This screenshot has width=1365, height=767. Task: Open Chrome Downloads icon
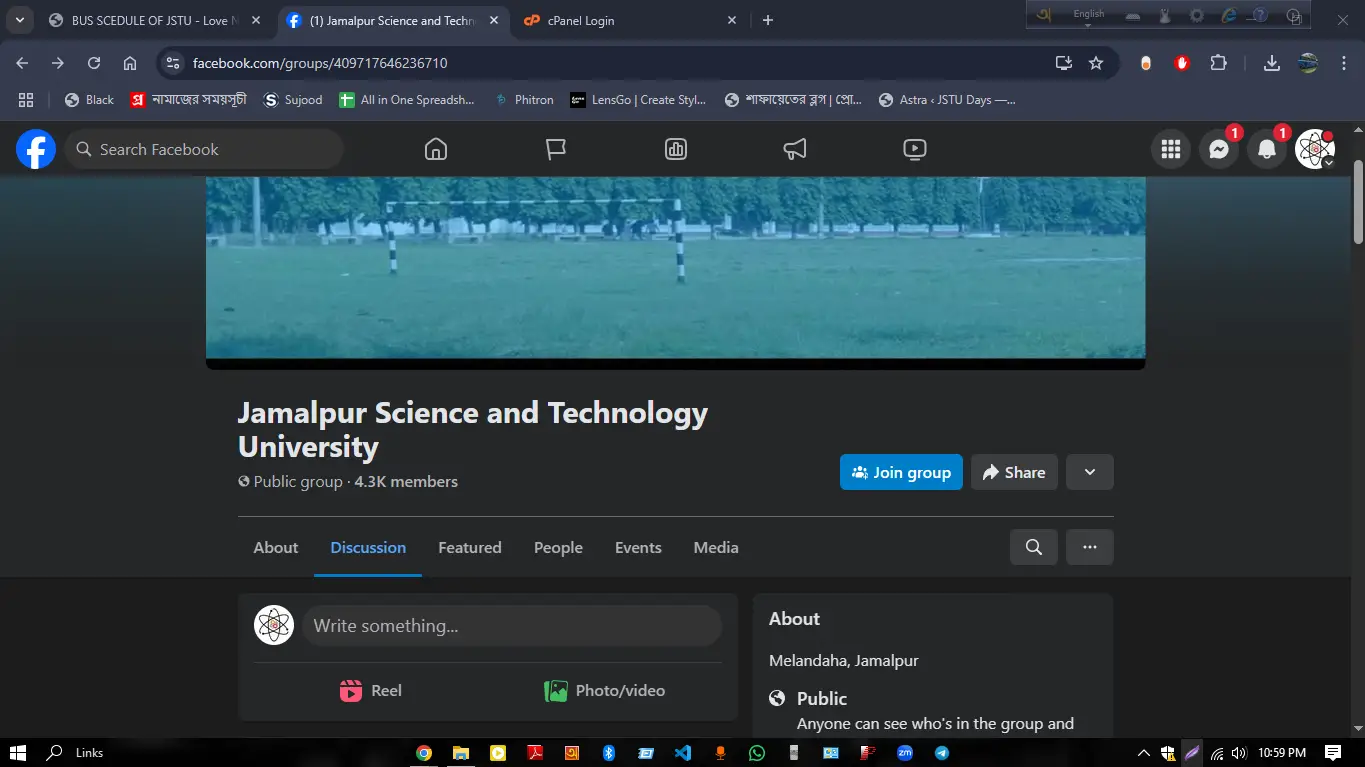(x=1272, y=63)
